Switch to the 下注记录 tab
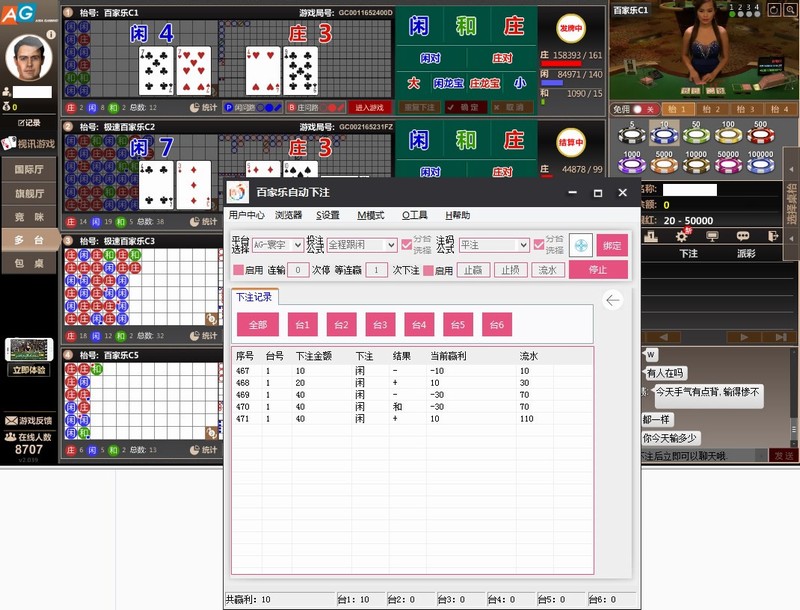Screen dimensions: 800x610 coord(254,297)
